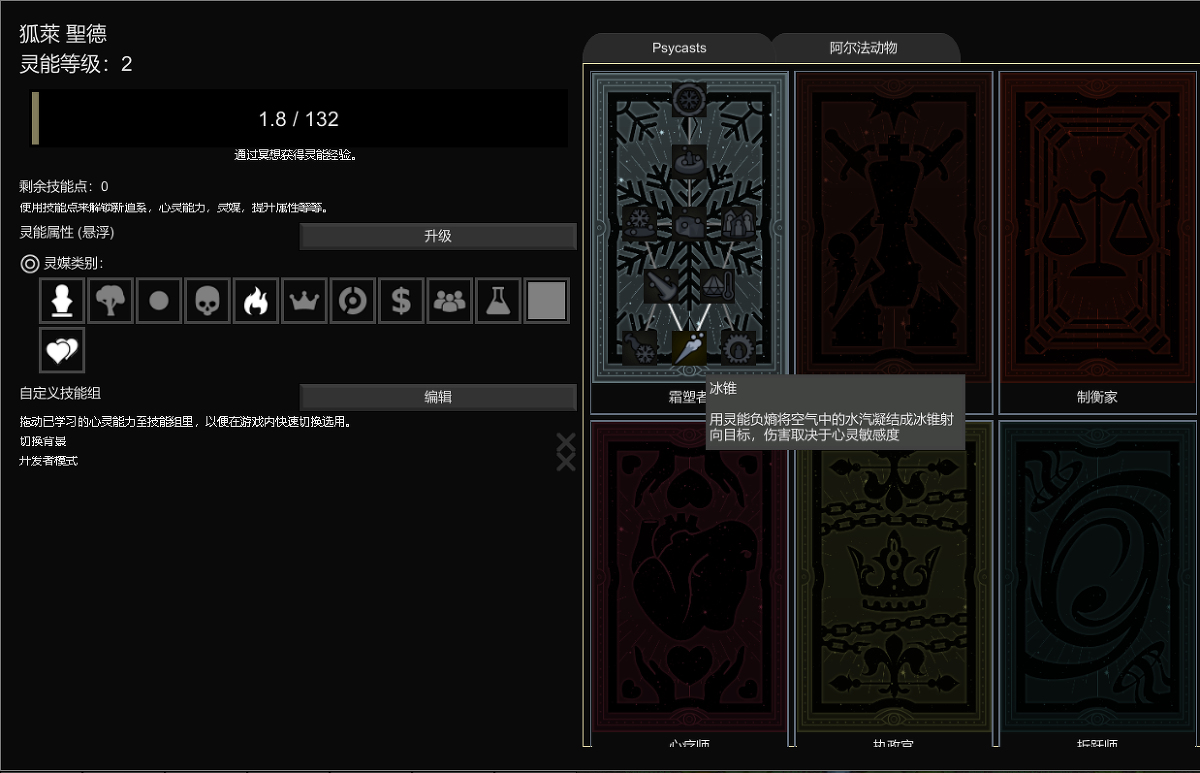
Task: Switch to the Psycasts tab
Action: click(x=679, y=48)
